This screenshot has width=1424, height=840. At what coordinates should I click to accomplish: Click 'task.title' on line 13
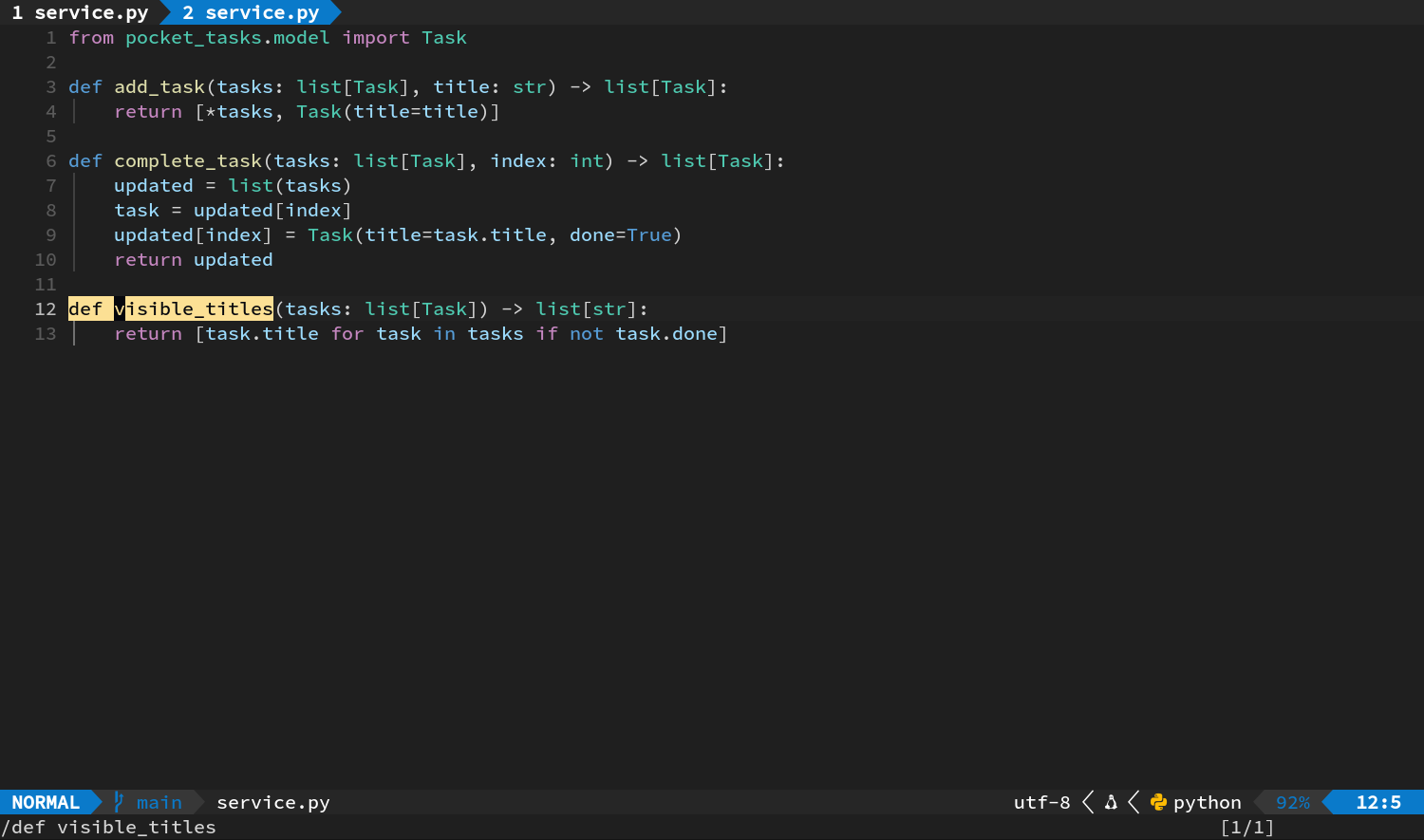click(262, 333)
